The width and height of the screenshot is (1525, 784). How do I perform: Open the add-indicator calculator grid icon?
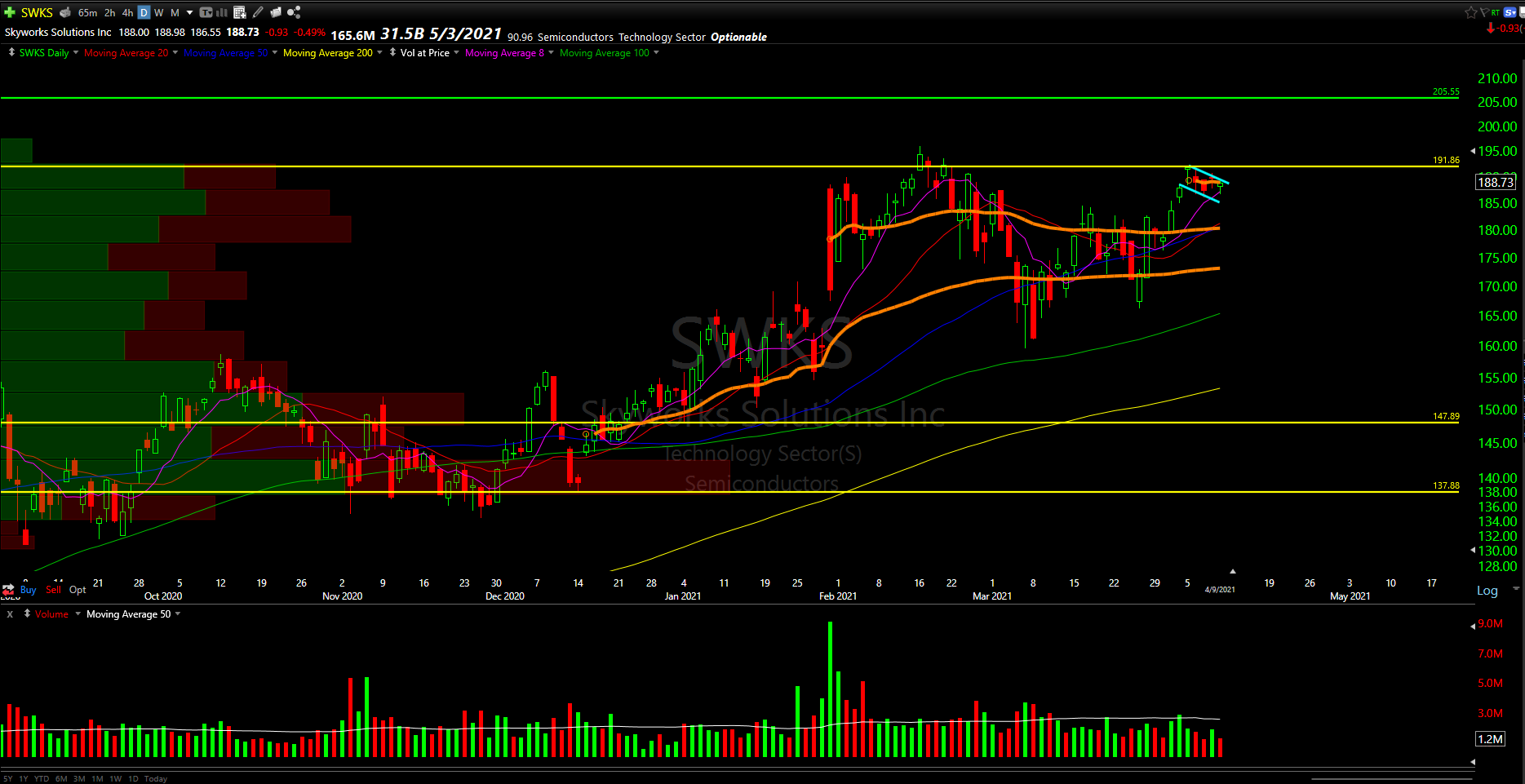pyautogui.click(x=240, y=12)
